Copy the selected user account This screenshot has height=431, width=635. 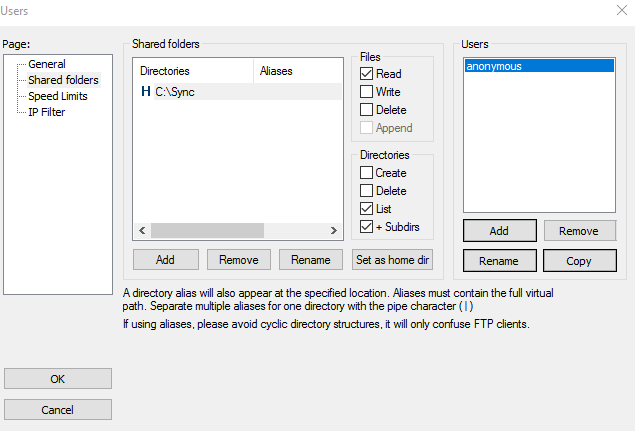click(580, 260)
